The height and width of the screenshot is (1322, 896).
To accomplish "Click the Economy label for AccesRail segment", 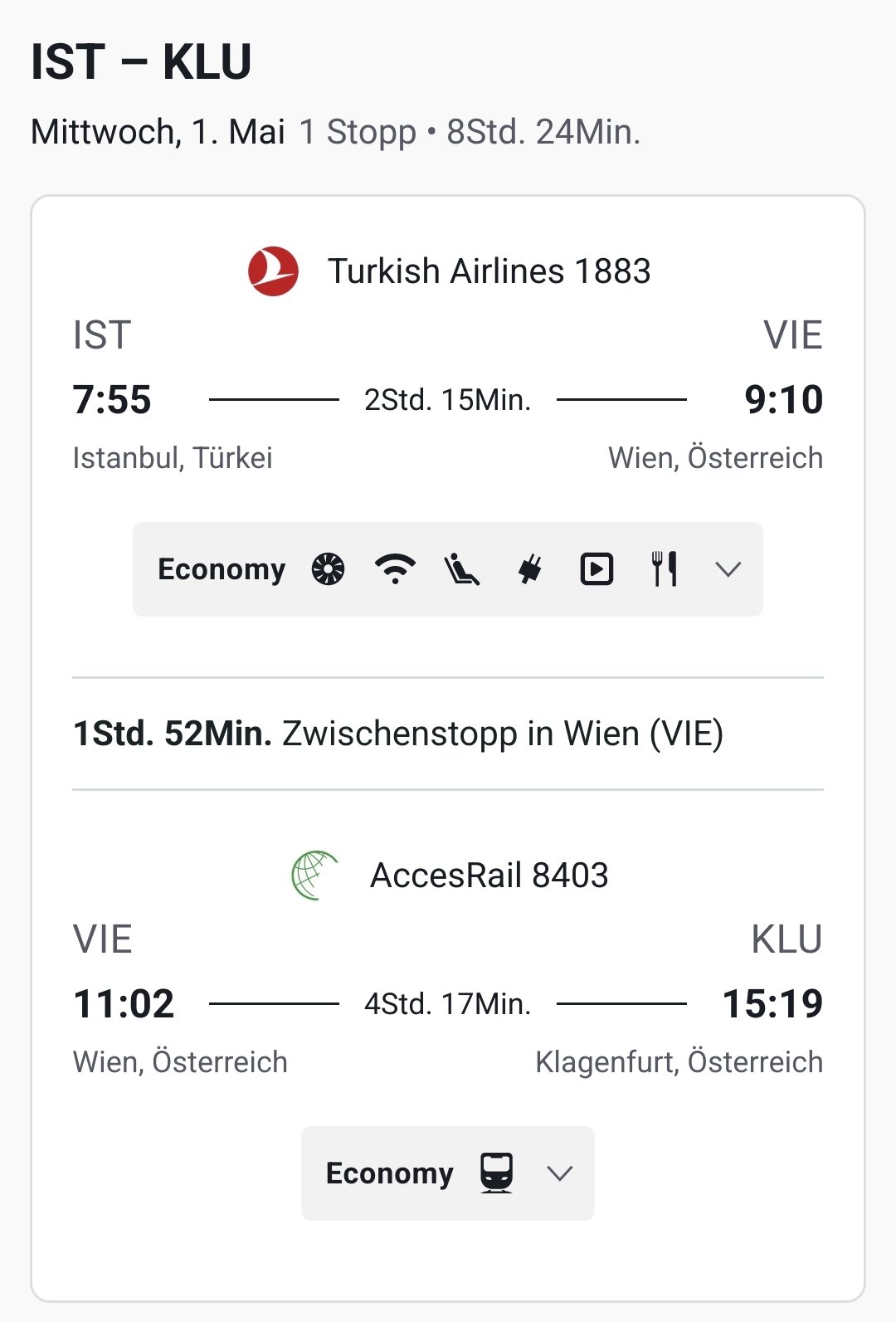I will click(x=389, y=1173).
